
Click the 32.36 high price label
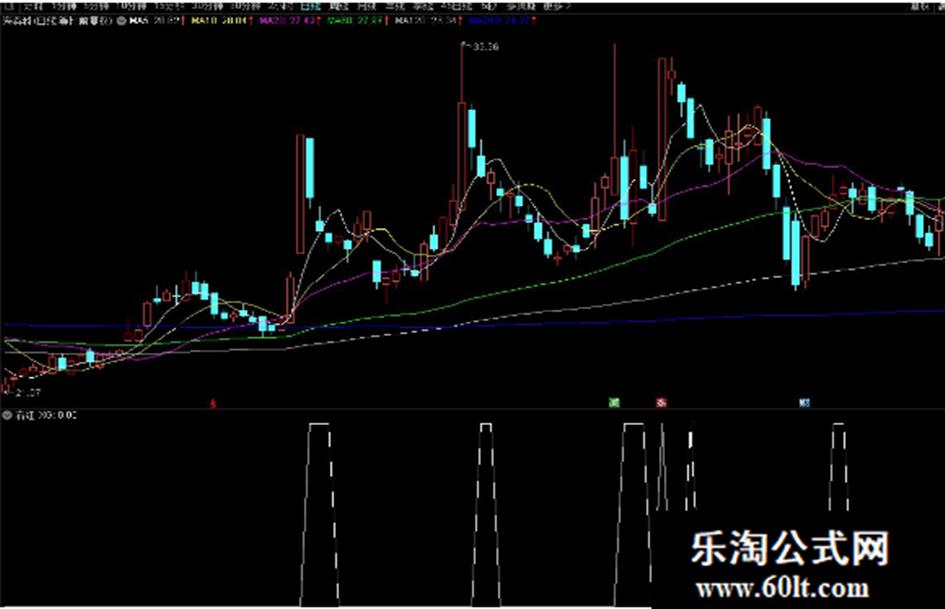pos(486,46)
